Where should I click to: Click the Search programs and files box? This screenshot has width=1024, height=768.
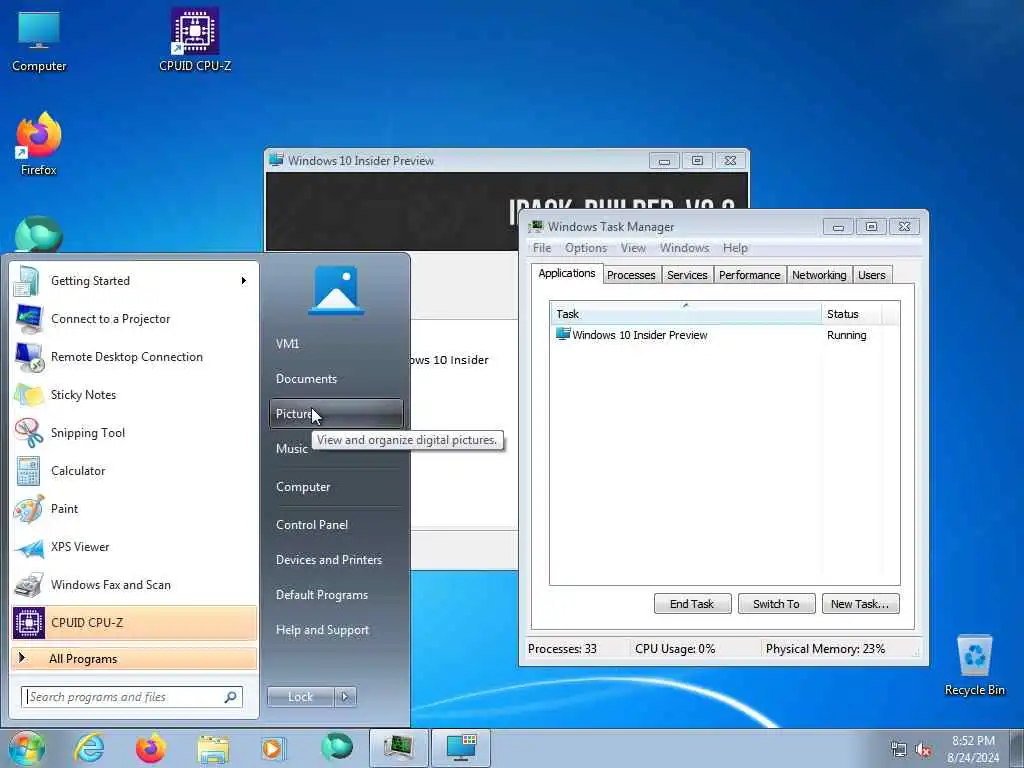tap(131, 697)
